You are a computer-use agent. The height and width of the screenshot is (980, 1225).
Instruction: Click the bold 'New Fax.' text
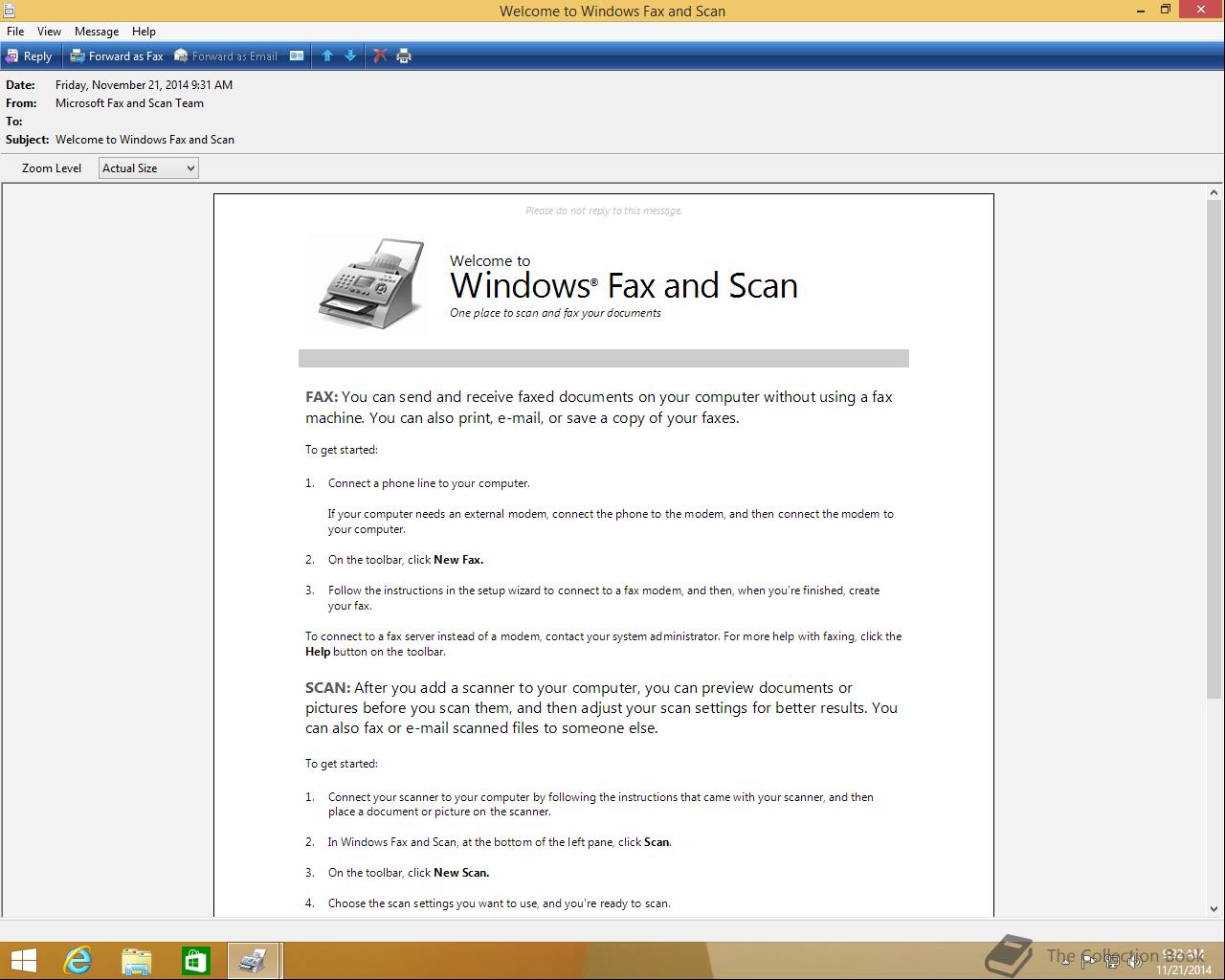(x=458, y=560)
